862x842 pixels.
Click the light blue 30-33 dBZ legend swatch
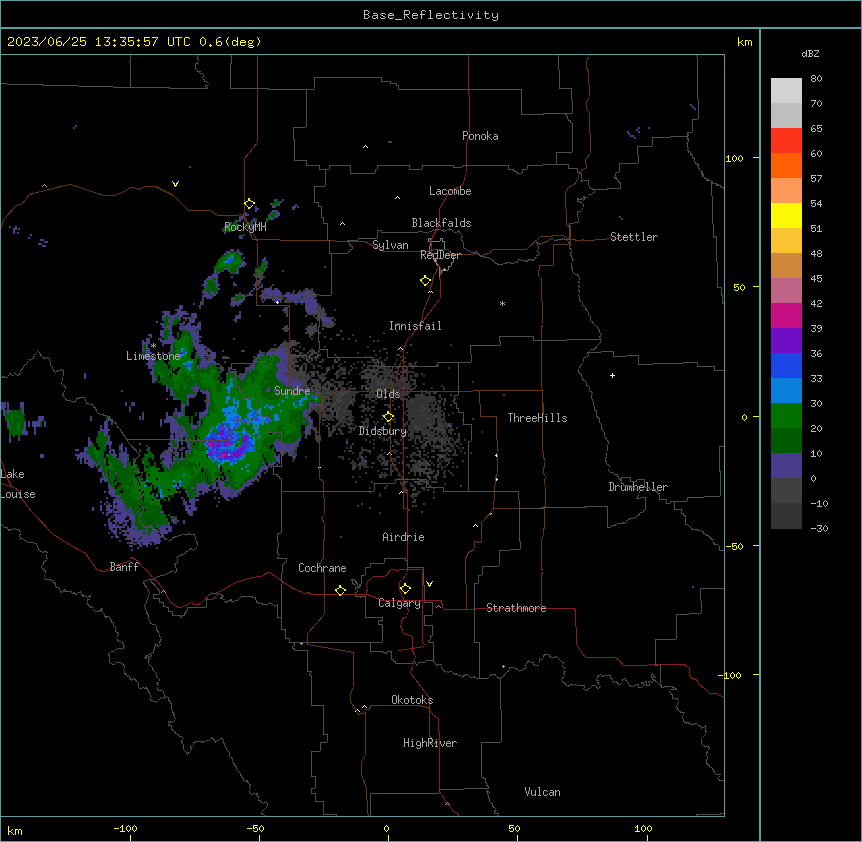[786, 390]
